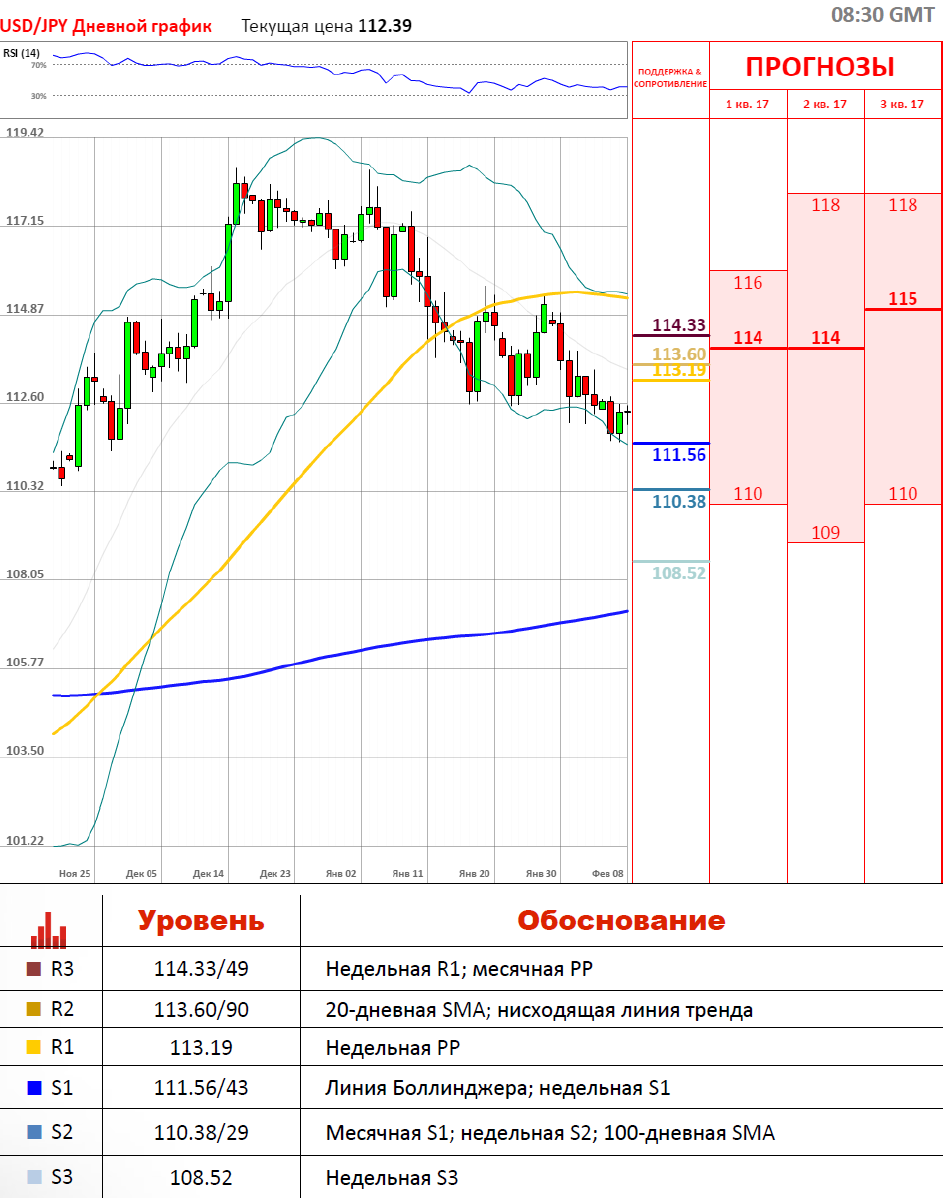The image size is (944, 1198).
Task: Click the 113.19 level cell in table
Action: (202, 1047)
